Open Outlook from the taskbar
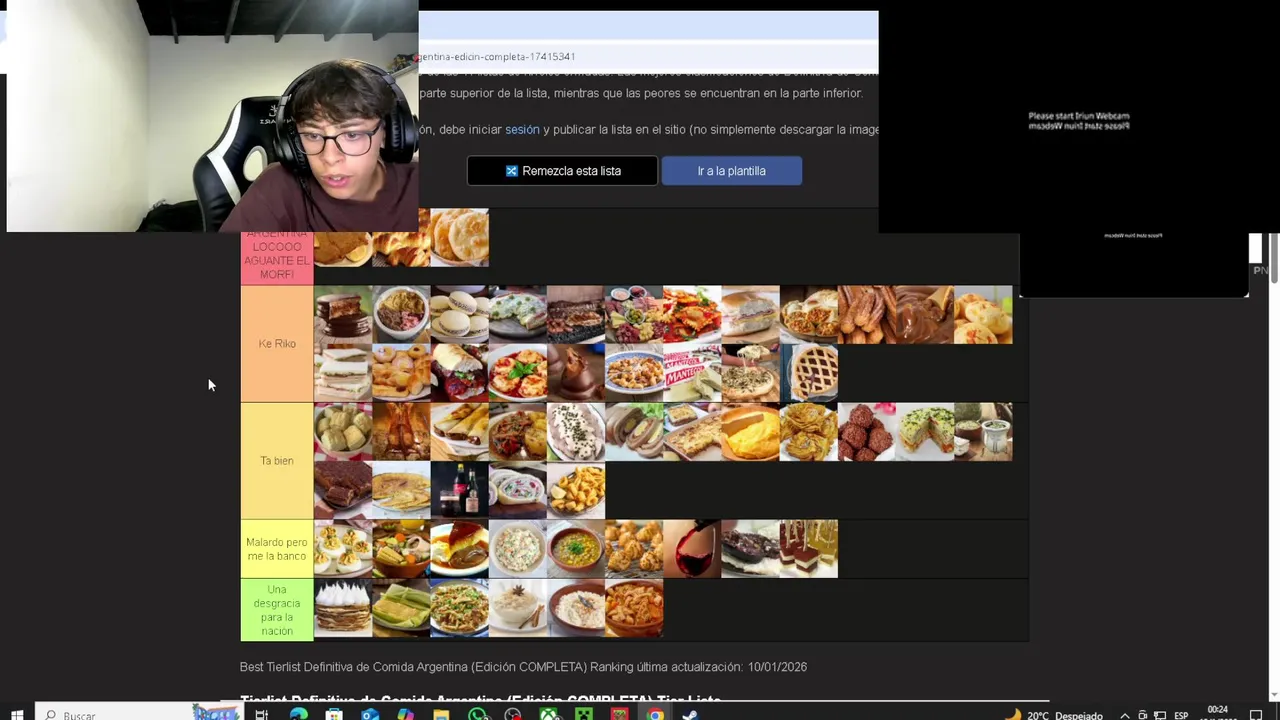 369,715
